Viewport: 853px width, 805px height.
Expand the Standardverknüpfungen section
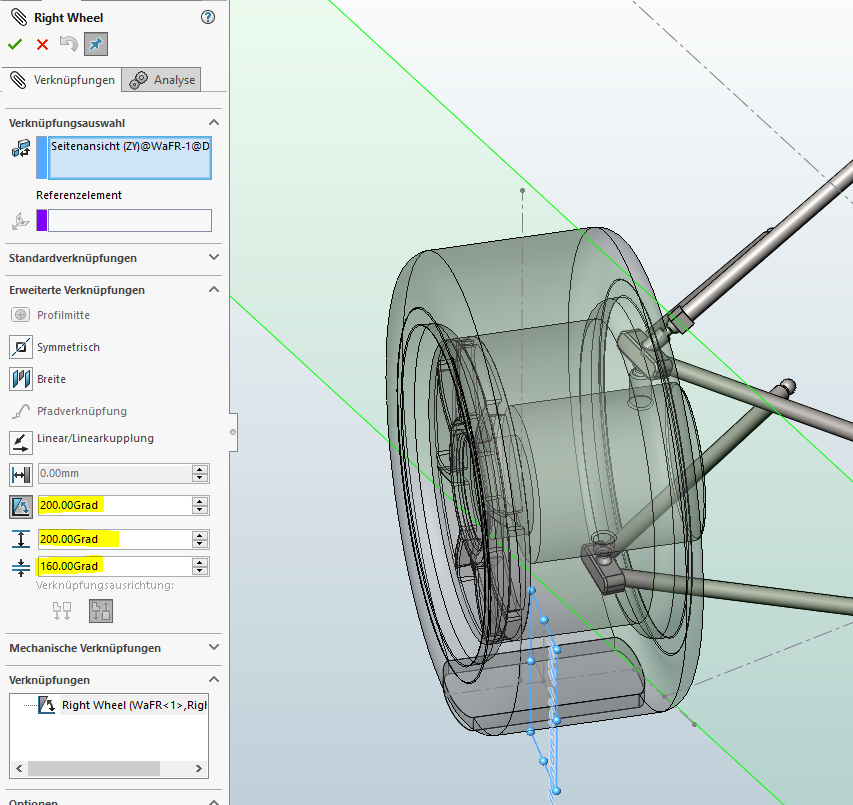[x=214, y=258]
